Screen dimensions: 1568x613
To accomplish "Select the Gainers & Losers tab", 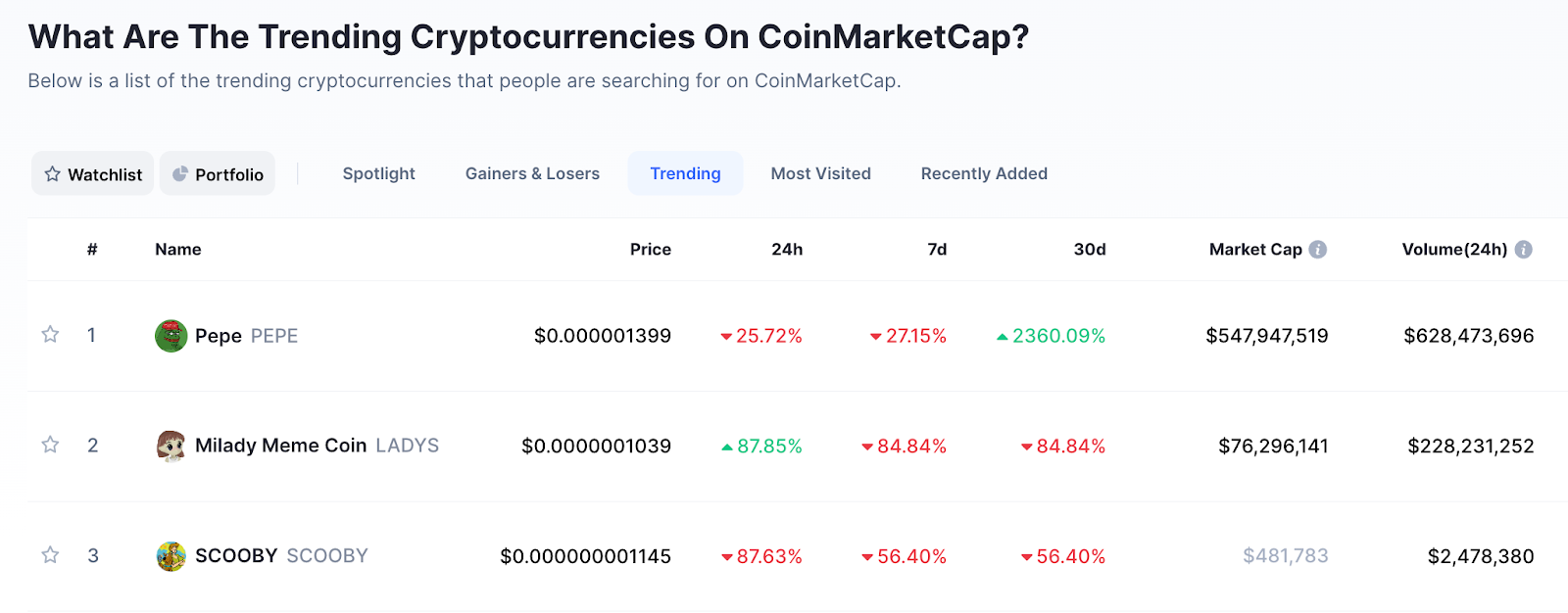I will (x=532, y=173).
